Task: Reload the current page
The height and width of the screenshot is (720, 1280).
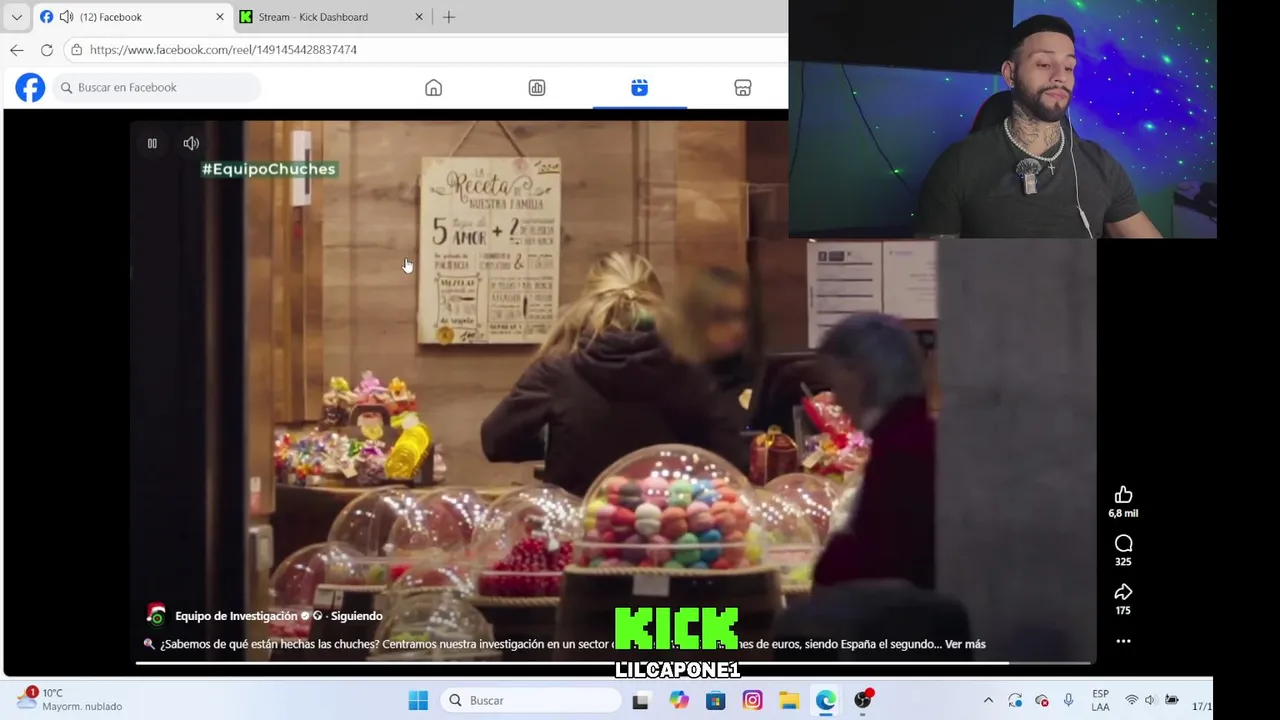Action: point(47,50)
